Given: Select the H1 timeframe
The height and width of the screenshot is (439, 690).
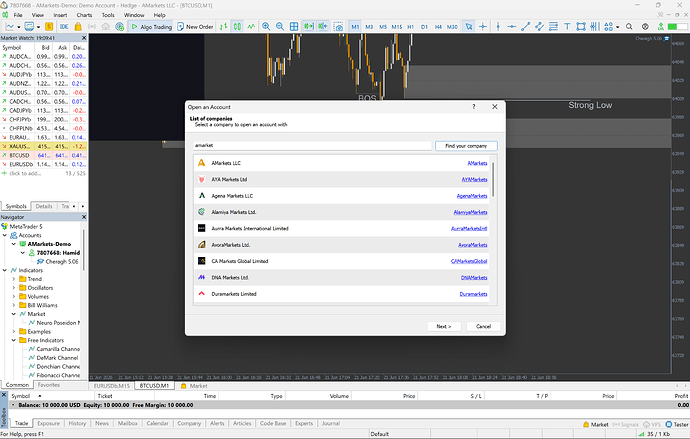Looking at the screenshot, I should tap(411, 27).
